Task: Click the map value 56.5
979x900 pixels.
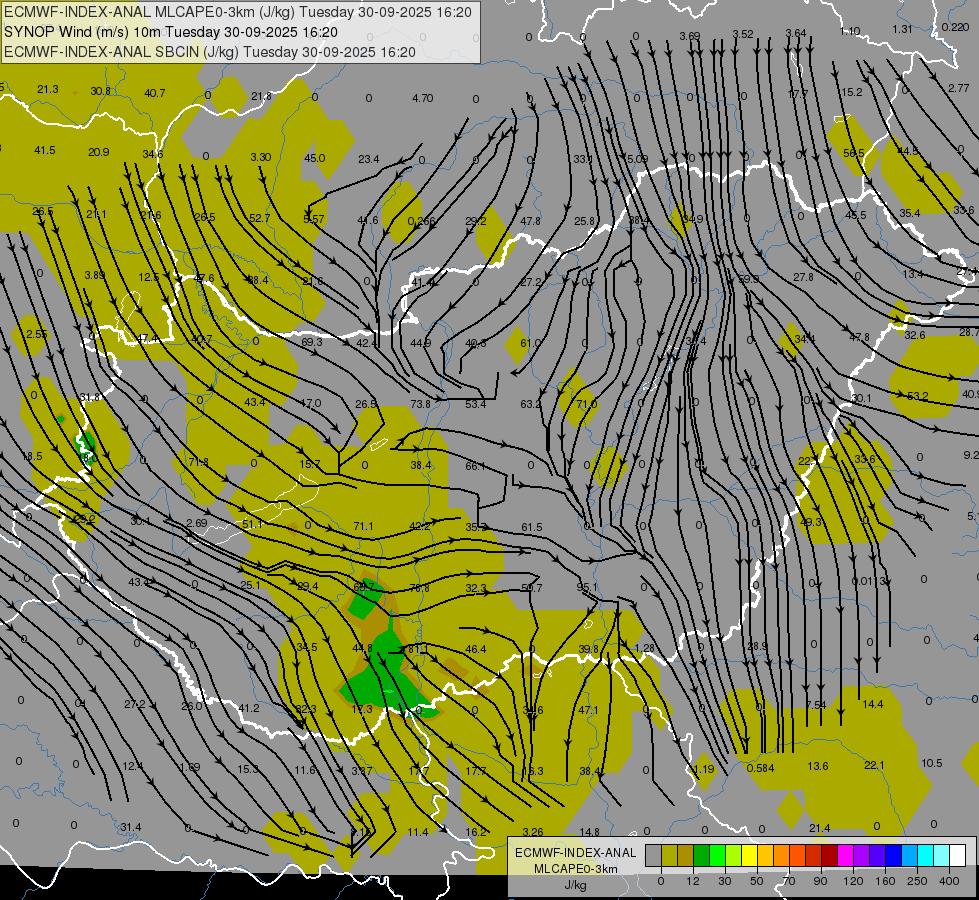Action: coord(854,153)
